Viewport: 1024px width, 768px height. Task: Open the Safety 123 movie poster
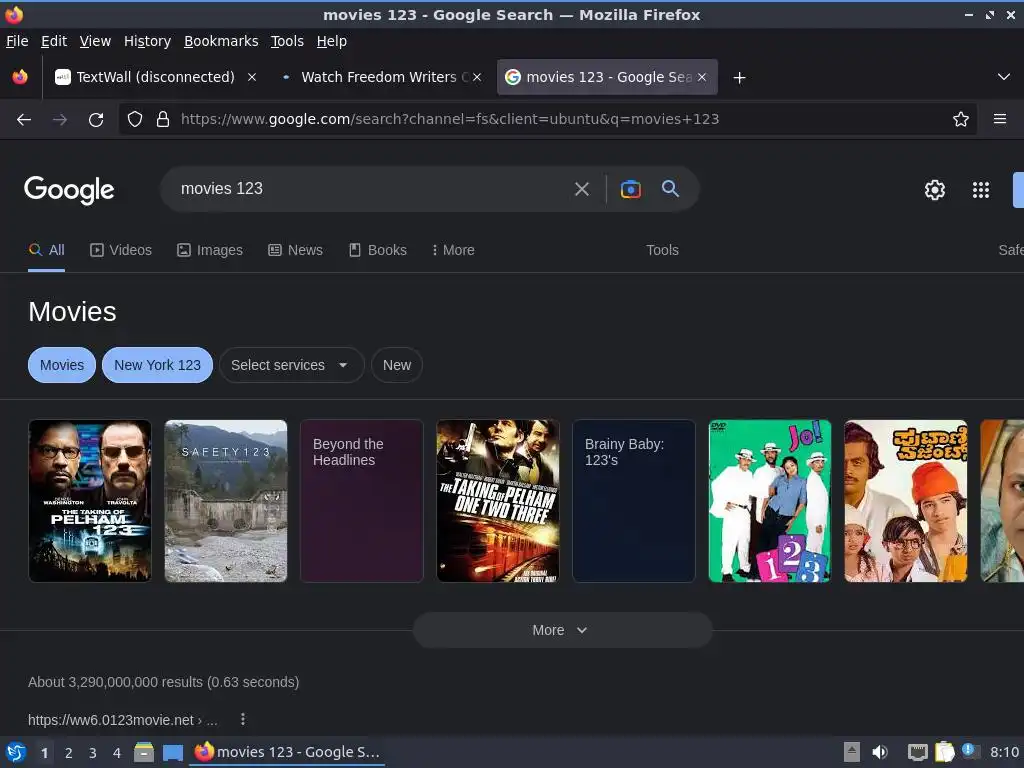pyautogui.click(x=226, y=501)
